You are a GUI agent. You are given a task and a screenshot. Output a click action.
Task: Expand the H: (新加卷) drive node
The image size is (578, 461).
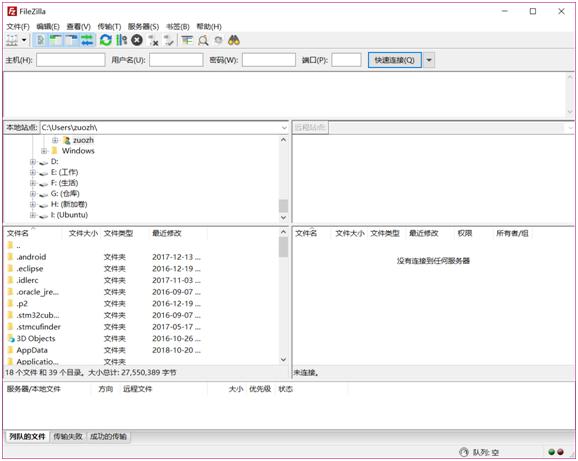tap(33, 205)
